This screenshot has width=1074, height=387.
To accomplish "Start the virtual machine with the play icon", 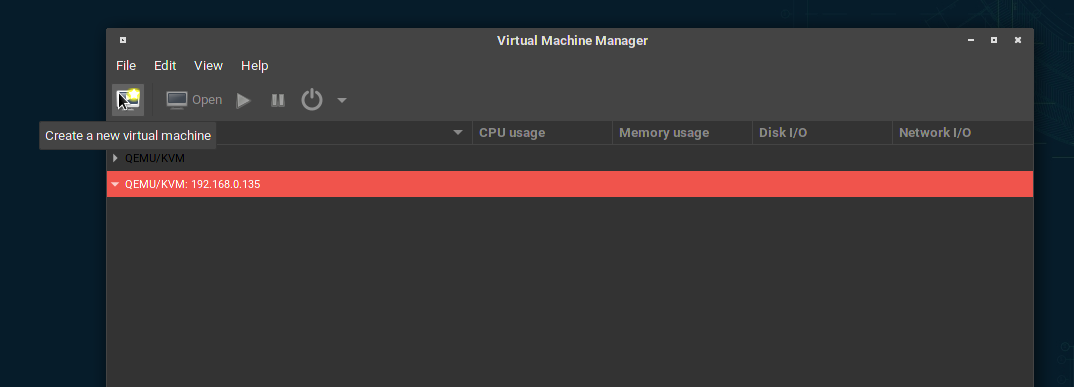I will click(x=243, y=101).
